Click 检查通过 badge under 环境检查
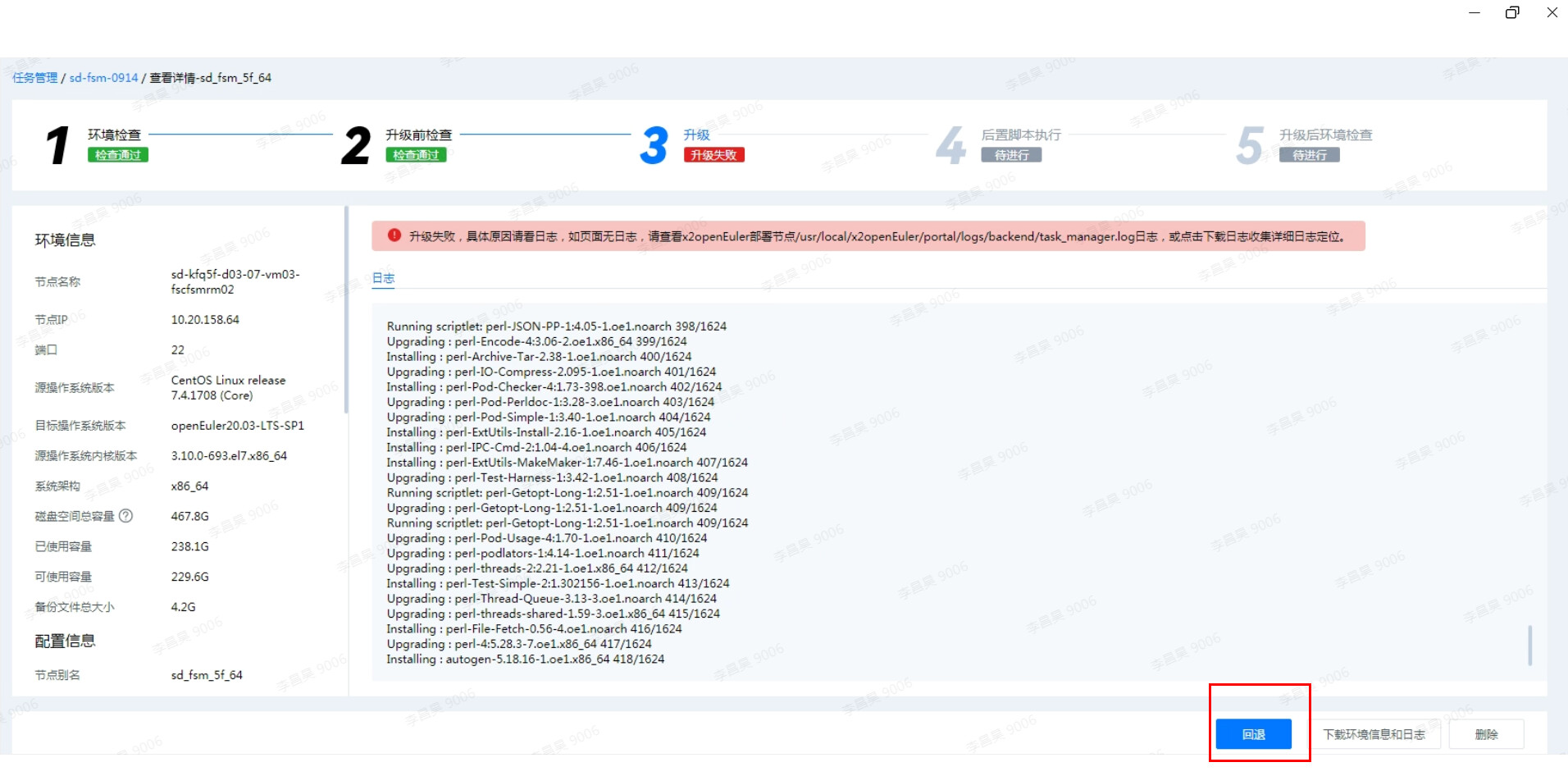This screenshot has height=776, width=1568. [118, 155]
